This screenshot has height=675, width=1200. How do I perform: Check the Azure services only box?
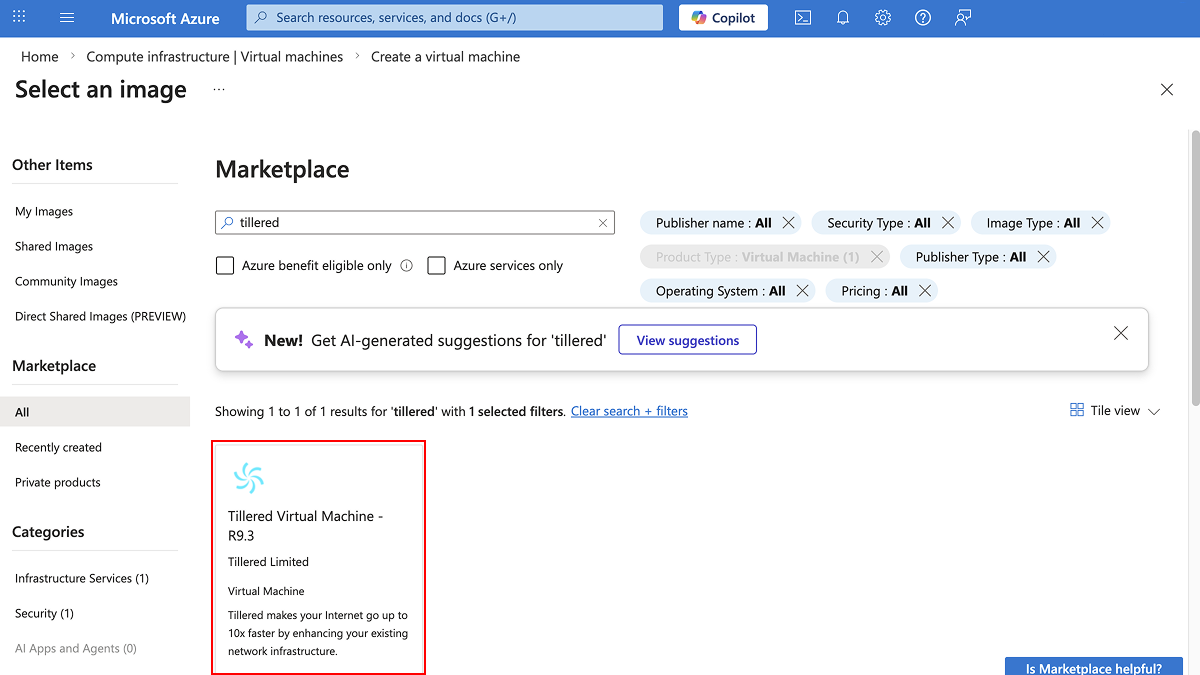click(x=436, y=265)
